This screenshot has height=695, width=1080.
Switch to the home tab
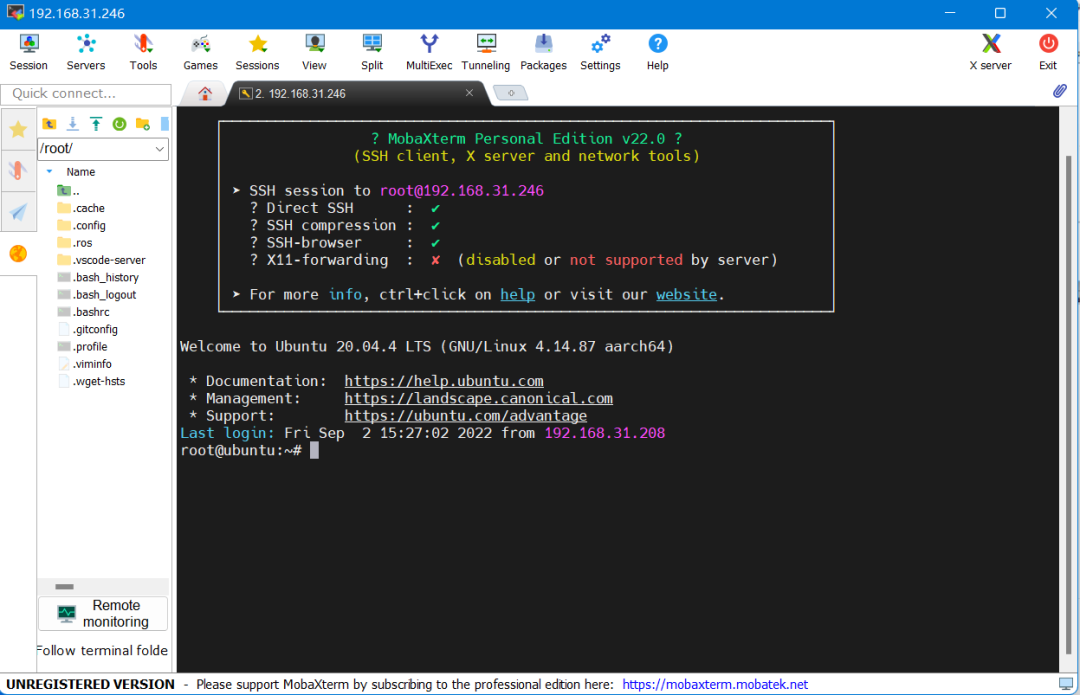(205, 94)
